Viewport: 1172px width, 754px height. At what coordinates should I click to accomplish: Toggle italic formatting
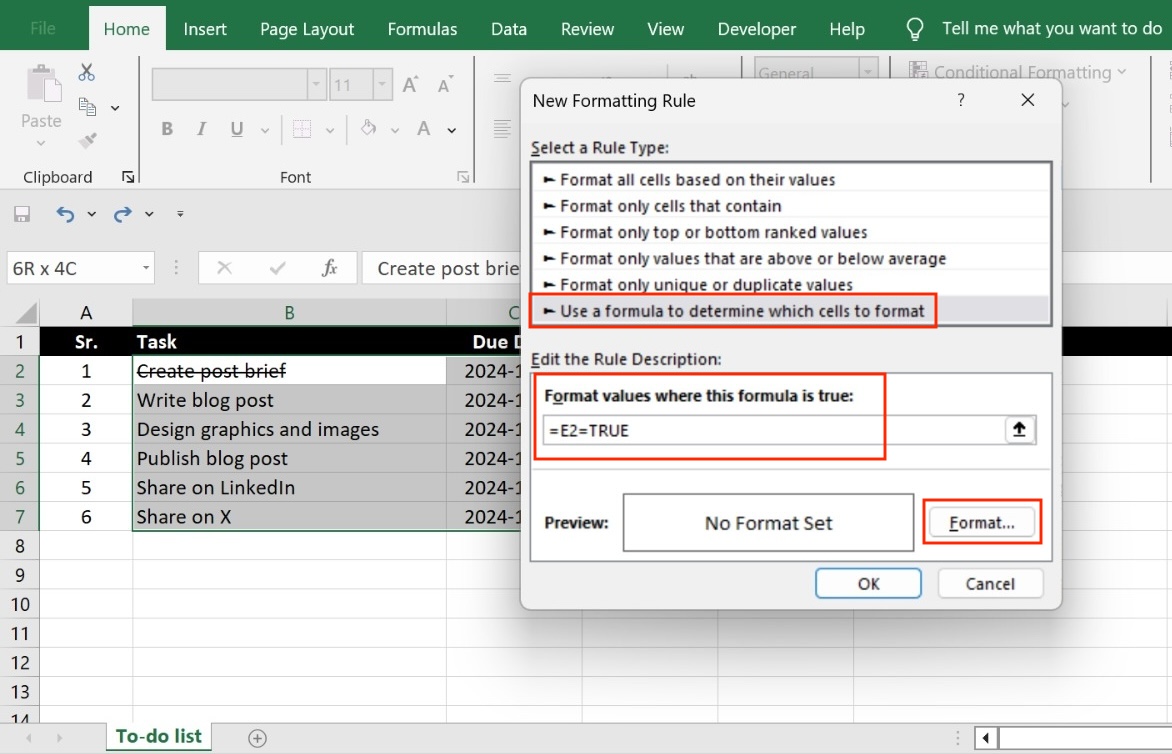point(201,129)
